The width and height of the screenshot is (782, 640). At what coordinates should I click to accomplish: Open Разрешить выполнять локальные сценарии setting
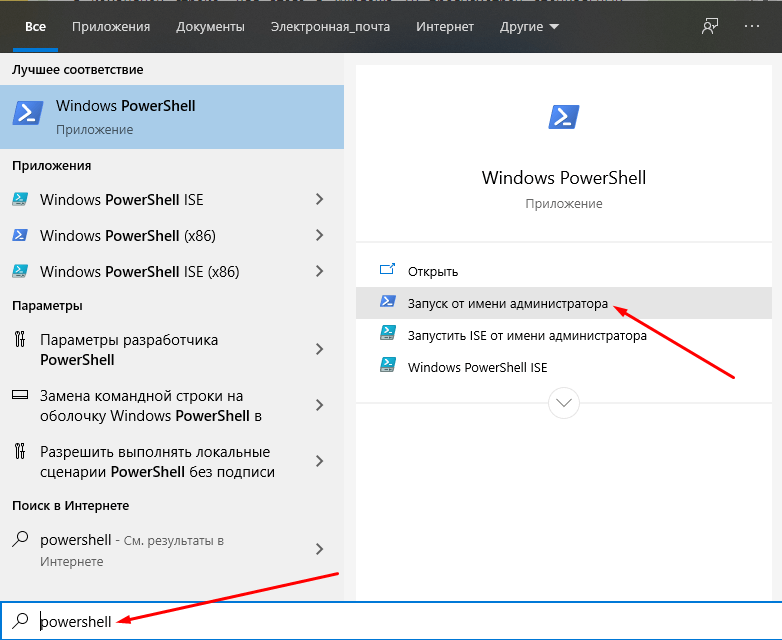172,461
